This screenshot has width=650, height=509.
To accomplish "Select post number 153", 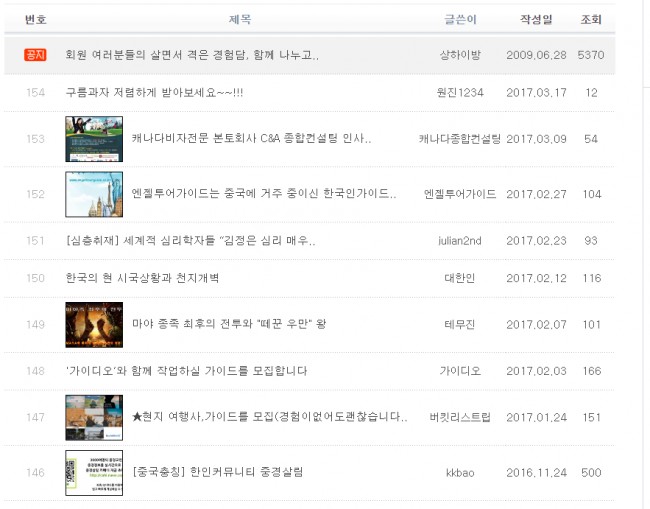I will [36, 139].
